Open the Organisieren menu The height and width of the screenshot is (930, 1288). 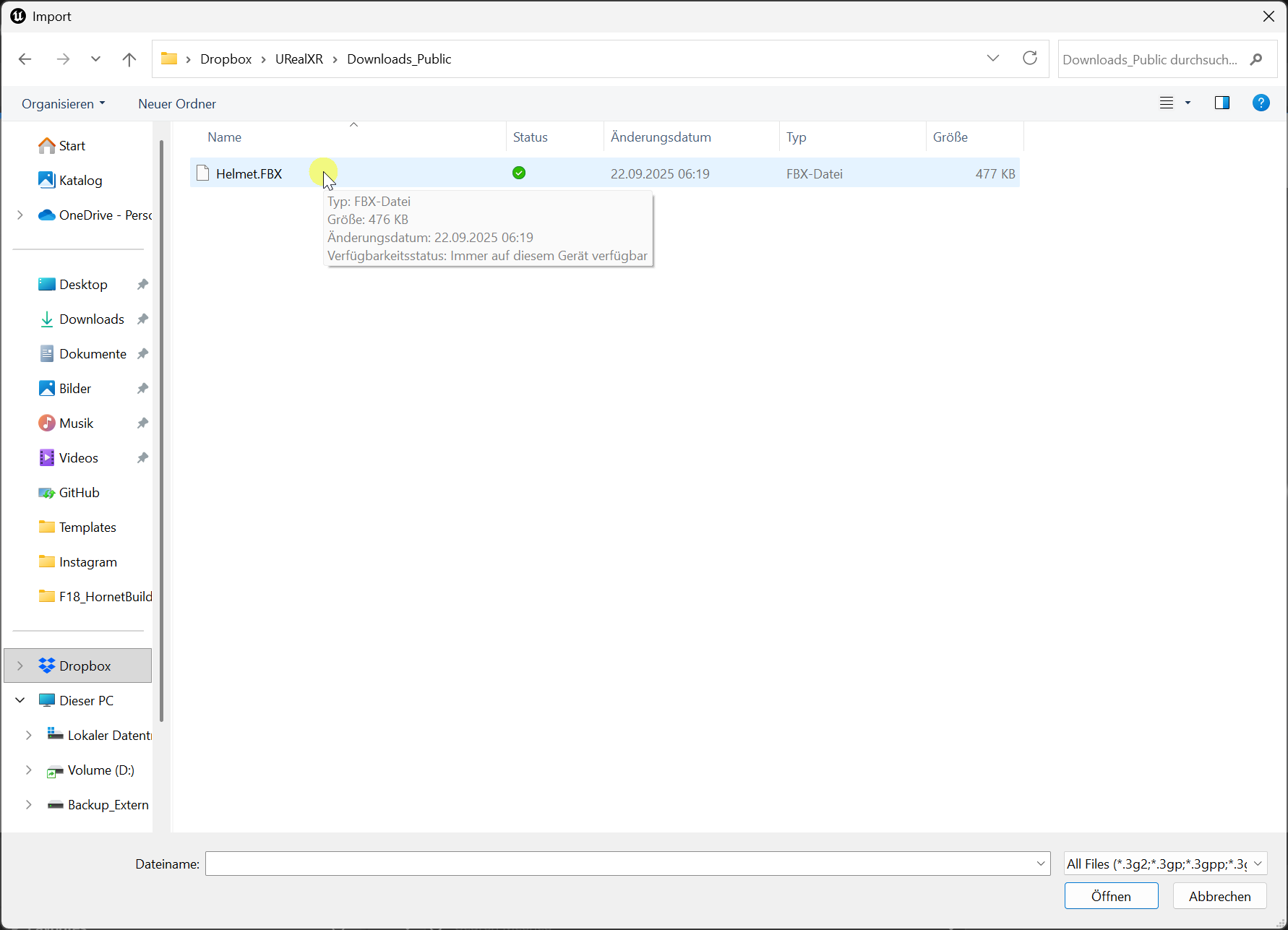[63, 103]
